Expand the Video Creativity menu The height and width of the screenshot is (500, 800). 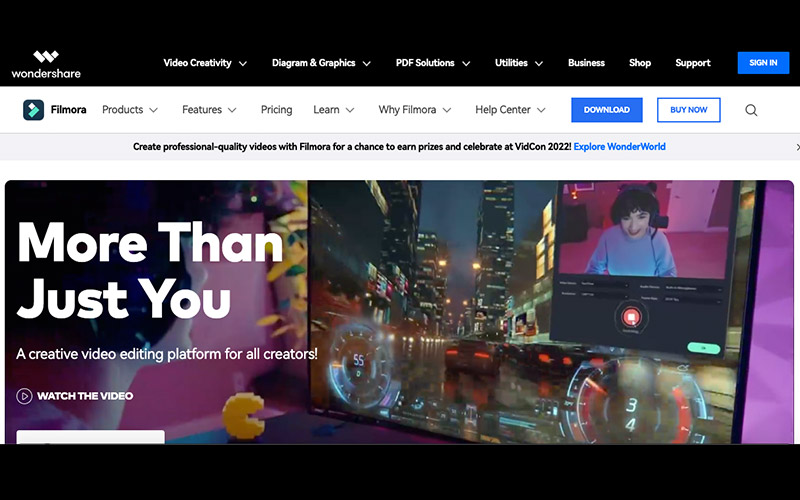[205, 63]
